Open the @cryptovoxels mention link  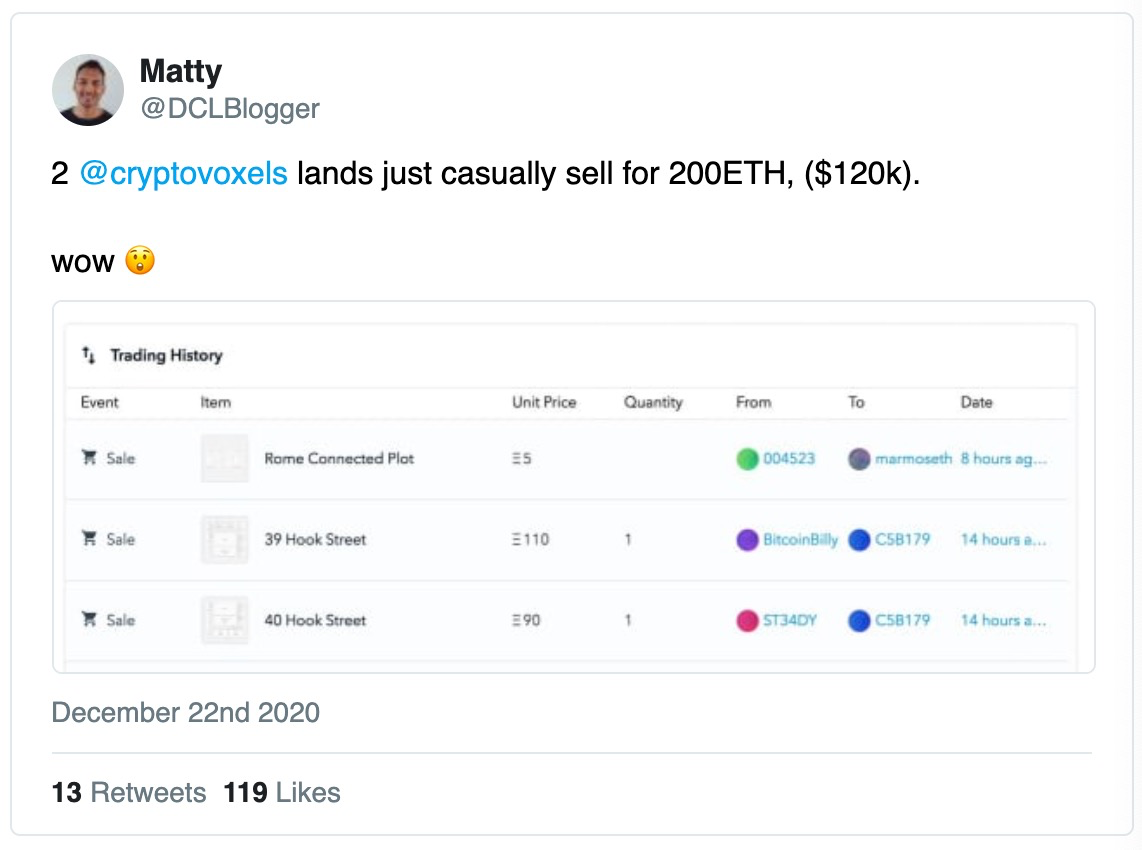[184, 173]
